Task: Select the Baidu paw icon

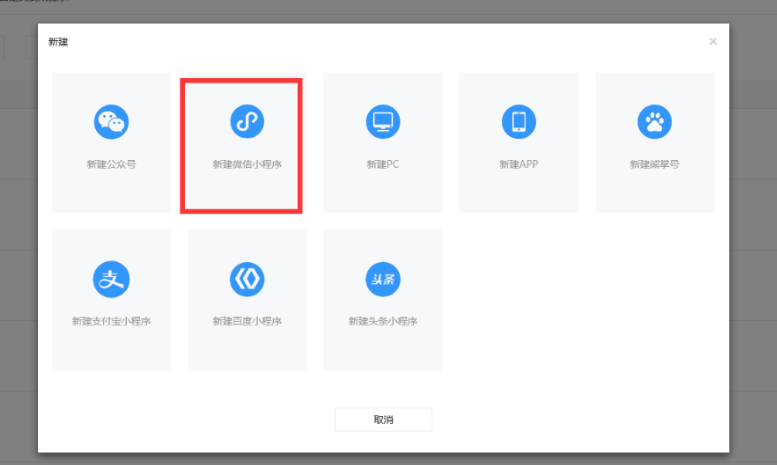Action: pyautogui.click(x=654, y=121)
